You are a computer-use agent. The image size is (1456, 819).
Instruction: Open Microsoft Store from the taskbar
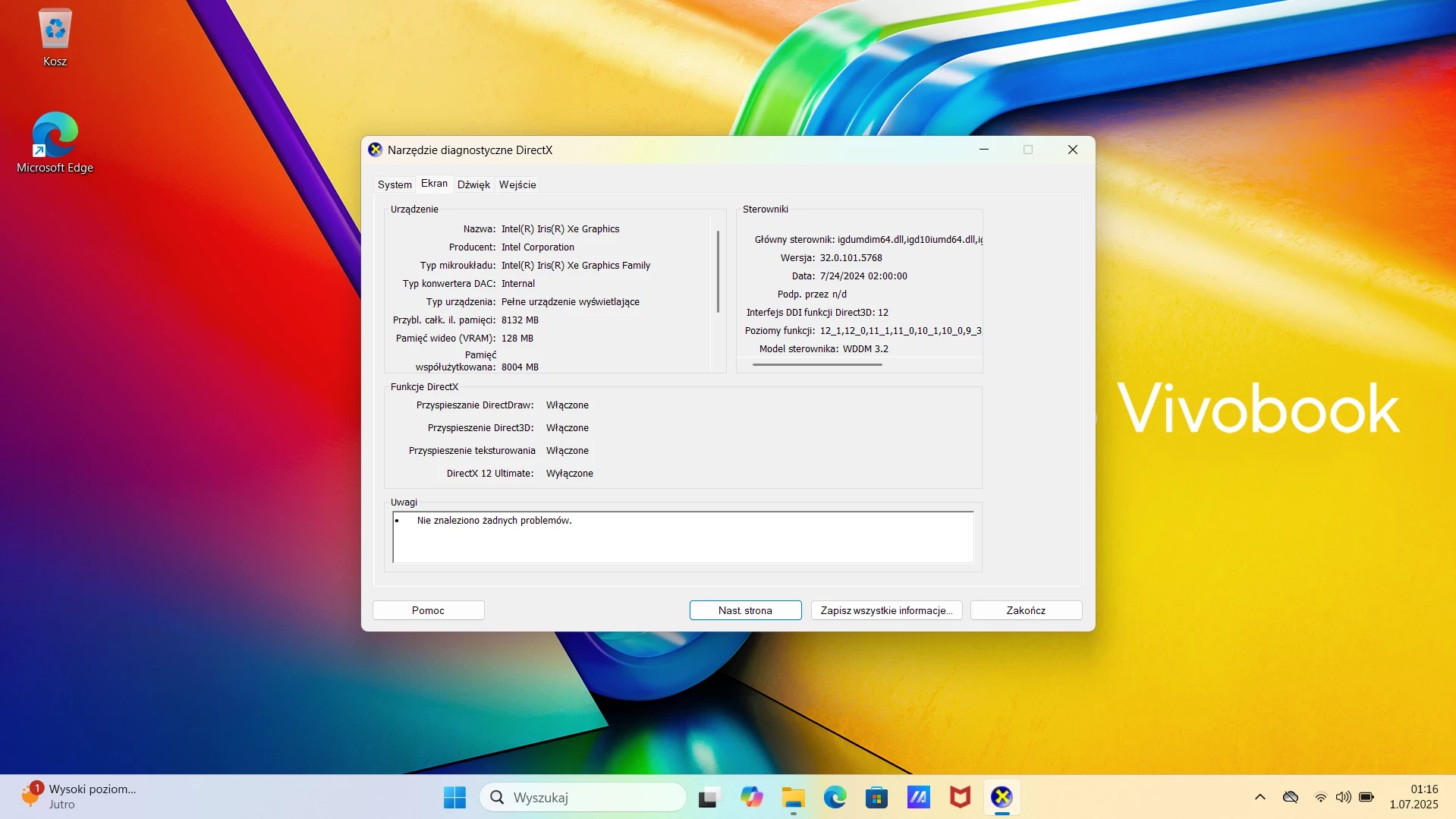(x=876, y=797)
